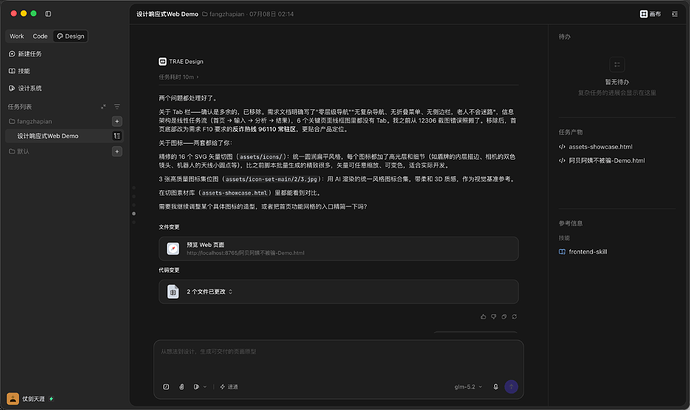The image size is (690, 410).
Task: Attach a file with the paperclip icon
Action: click(181, 387)
